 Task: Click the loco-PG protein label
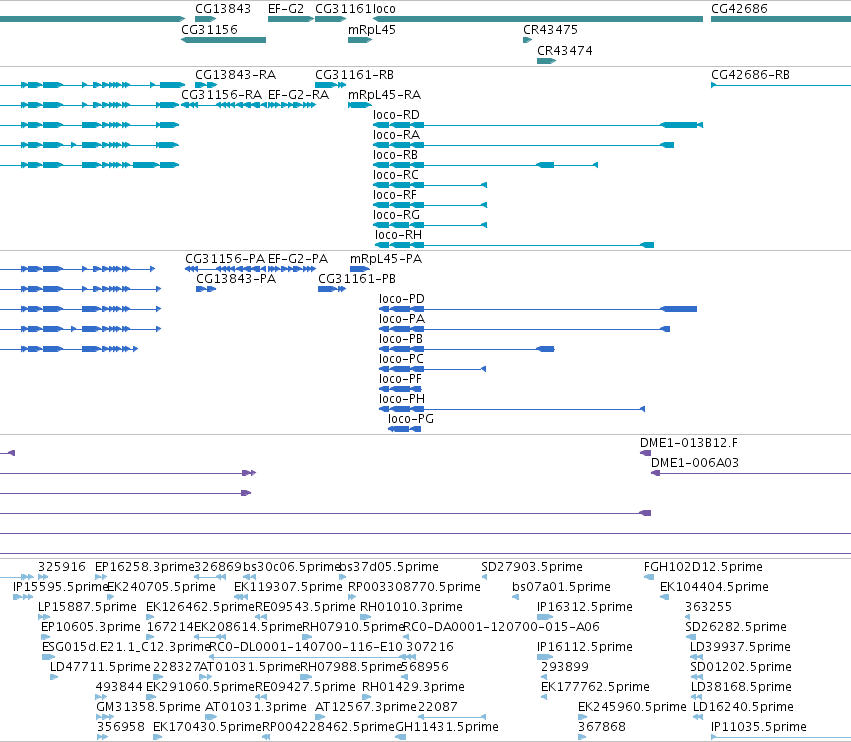pyautogui.click(x=411, y=418)
